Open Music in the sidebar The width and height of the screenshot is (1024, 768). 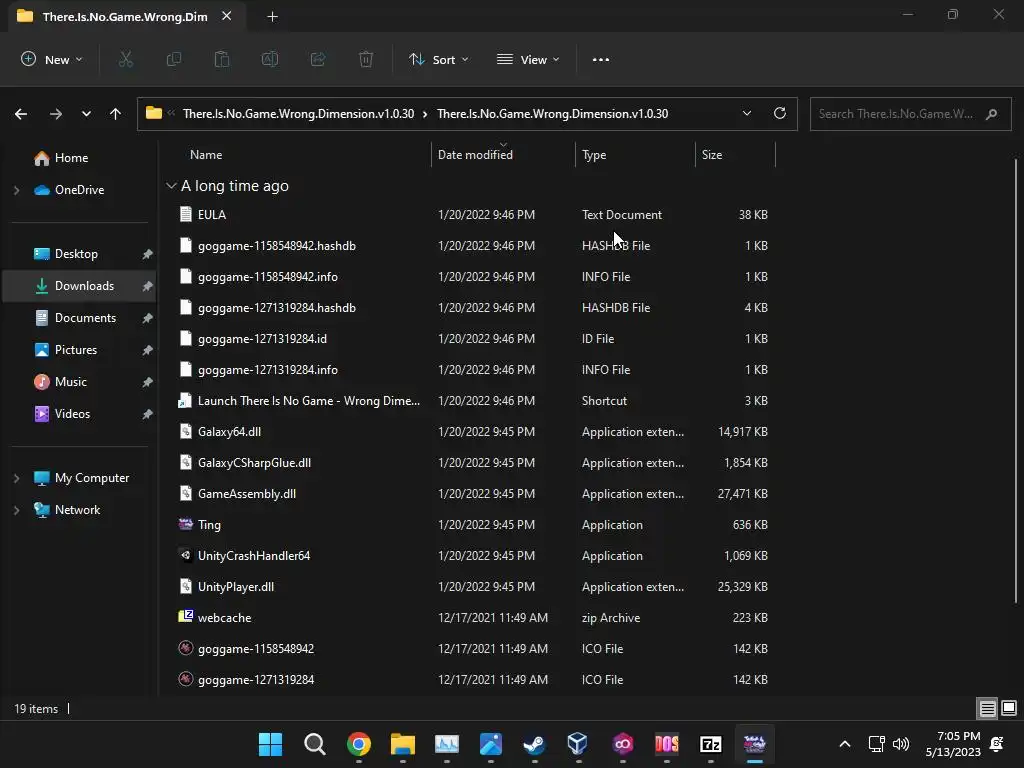71,382
